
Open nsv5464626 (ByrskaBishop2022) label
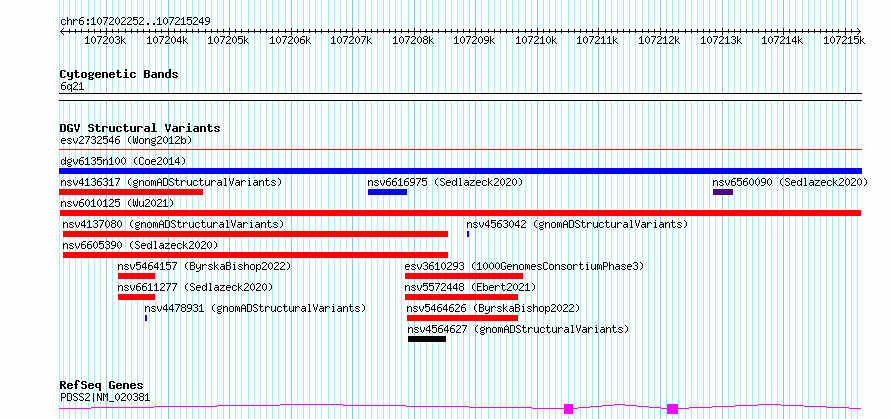coord(493,308)
